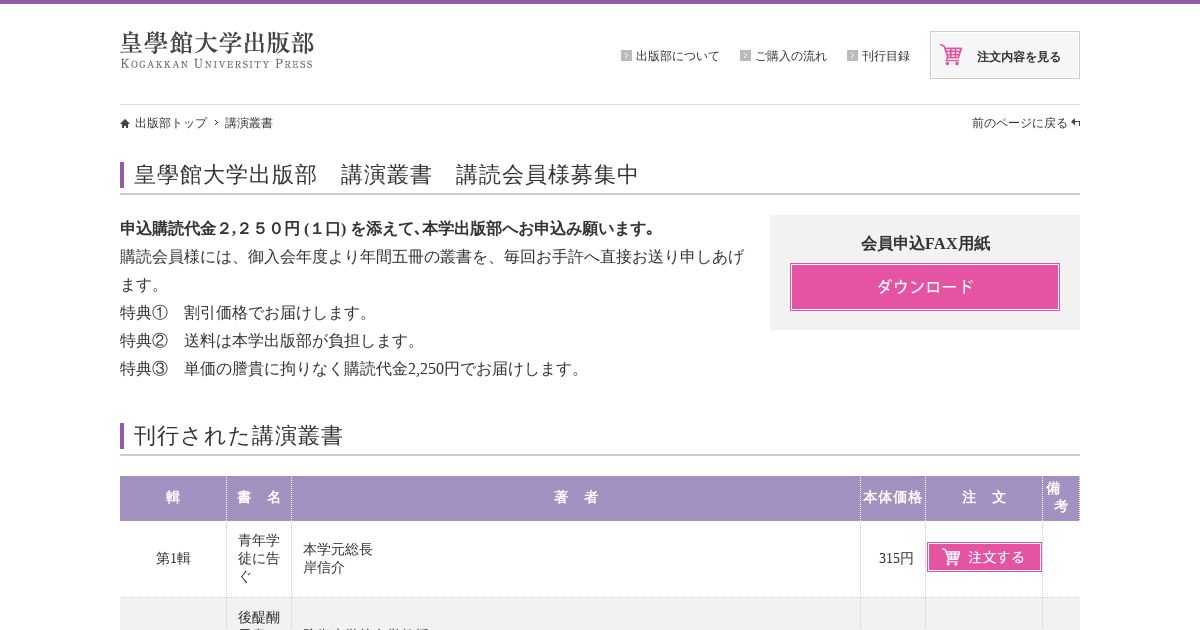Click the 本体価格 column header
This screenshot has height=630, width=1200.
tap(893, 498)
